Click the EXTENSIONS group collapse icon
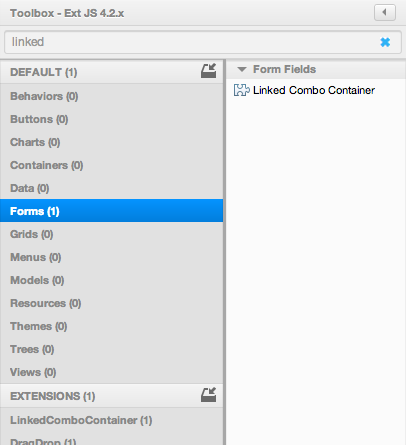This screenshot has height=445, width=406. tap(209, 395)
